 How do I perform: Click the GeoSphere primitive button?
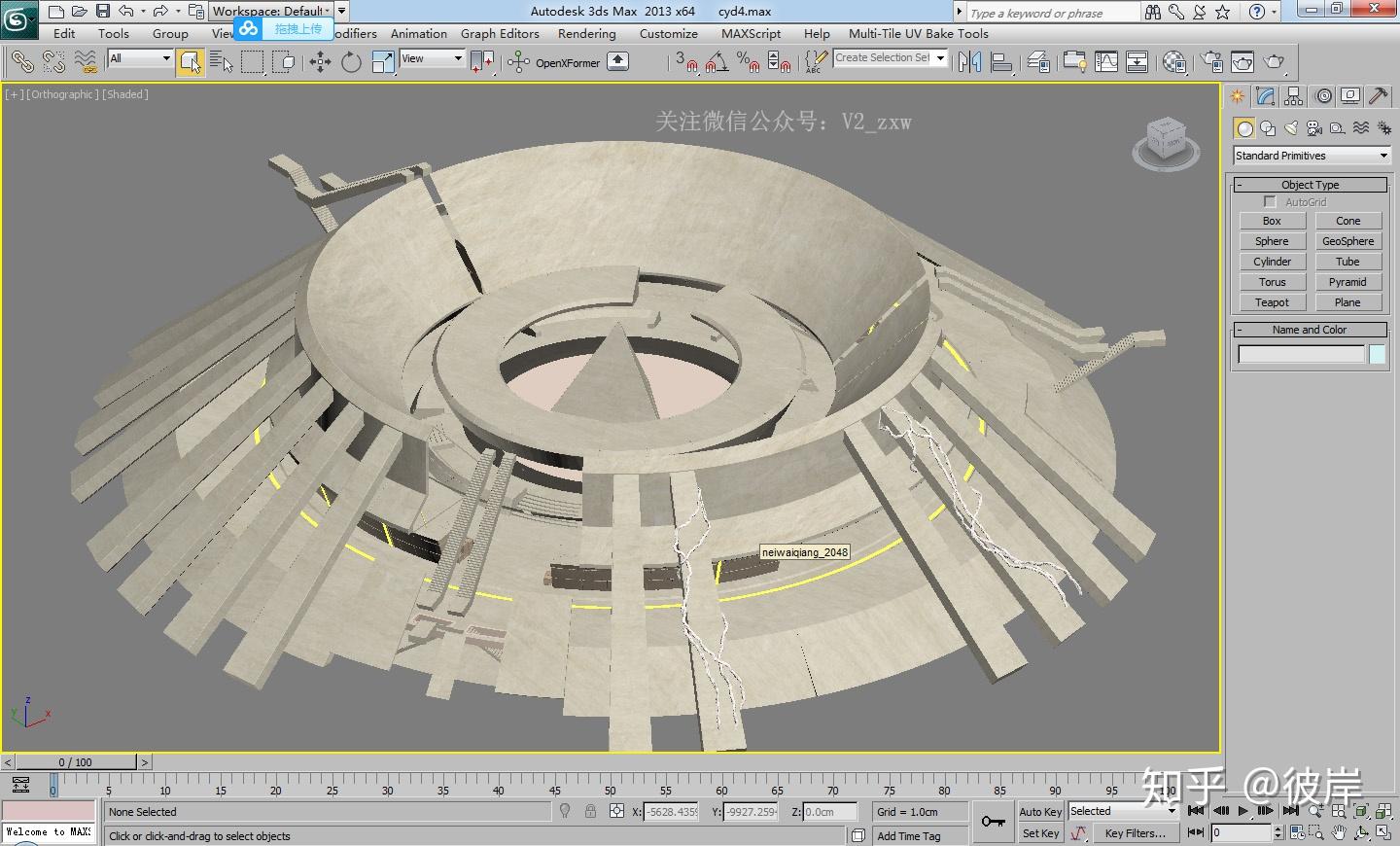[1347, 241]
